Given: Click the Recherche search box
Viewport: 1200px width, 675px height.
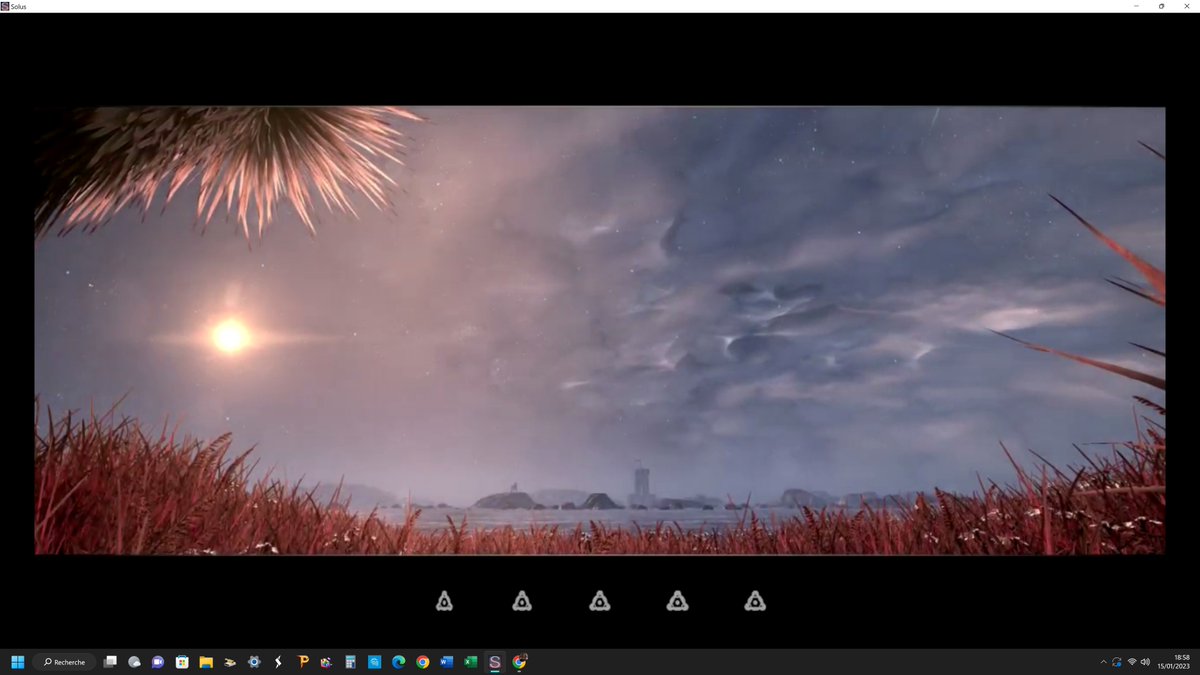Looking at the screenshot, I should click(65, 662).
